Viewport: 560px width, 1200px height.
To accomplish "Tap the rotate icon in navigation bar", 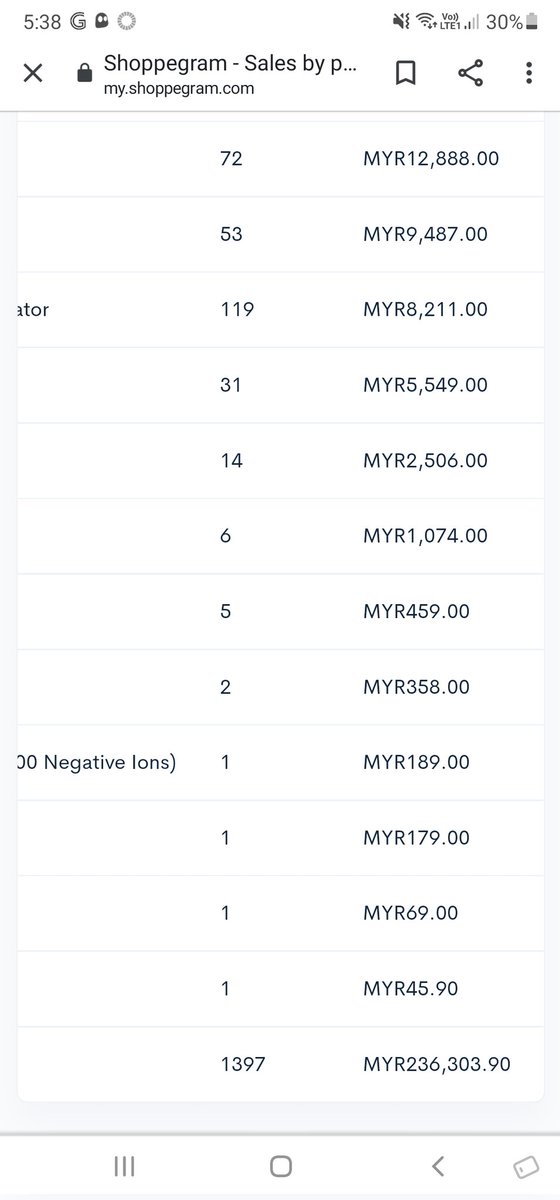I will (522, 1168).
